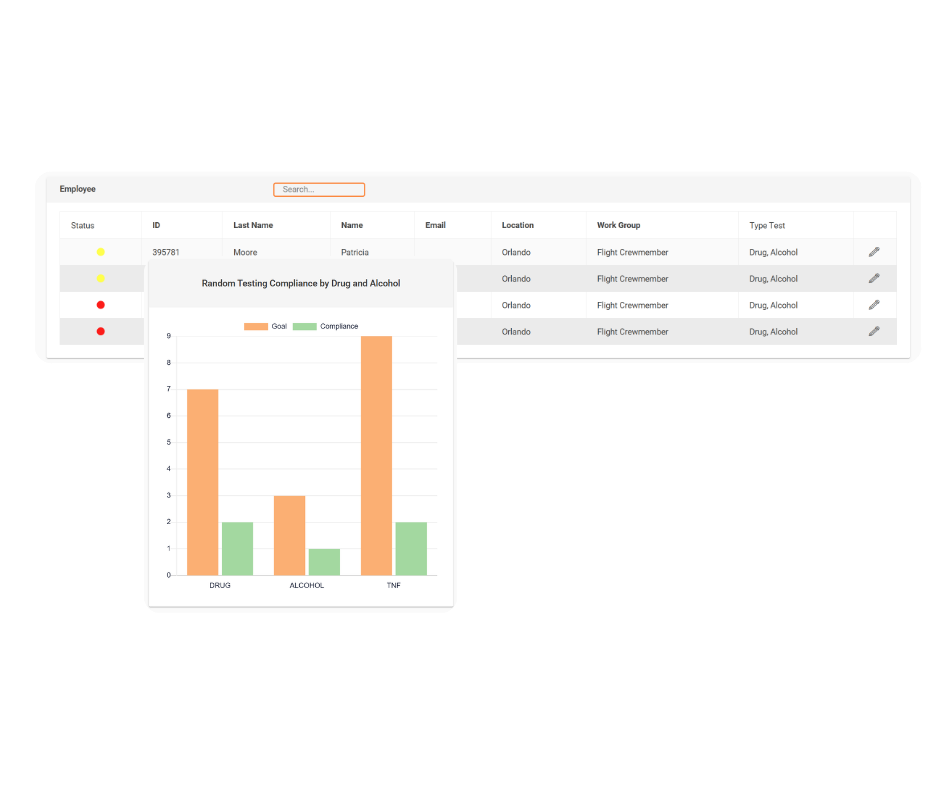
Task: Select the DRUG goal bar in the chart
Action: pos(204,480)
